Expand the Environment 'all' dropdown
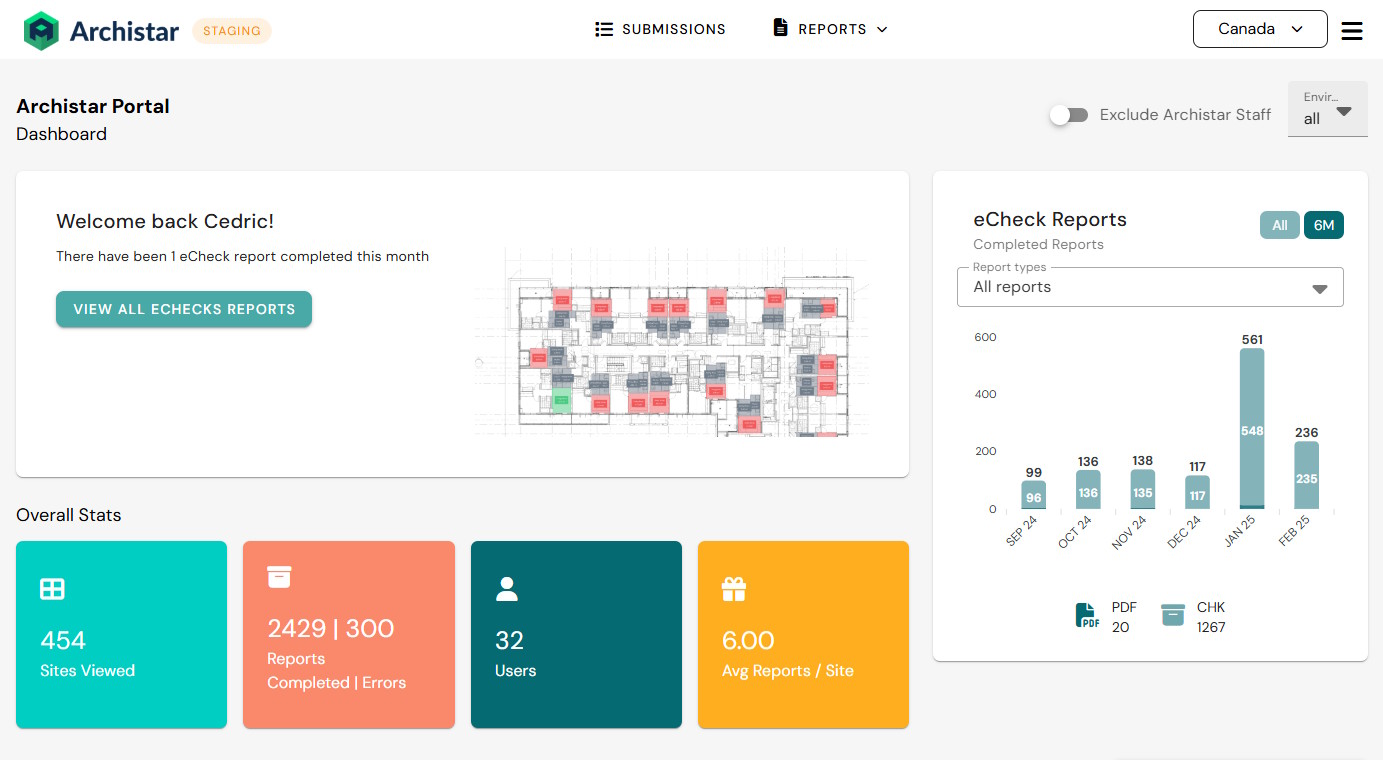 [x=1328, y=109]
